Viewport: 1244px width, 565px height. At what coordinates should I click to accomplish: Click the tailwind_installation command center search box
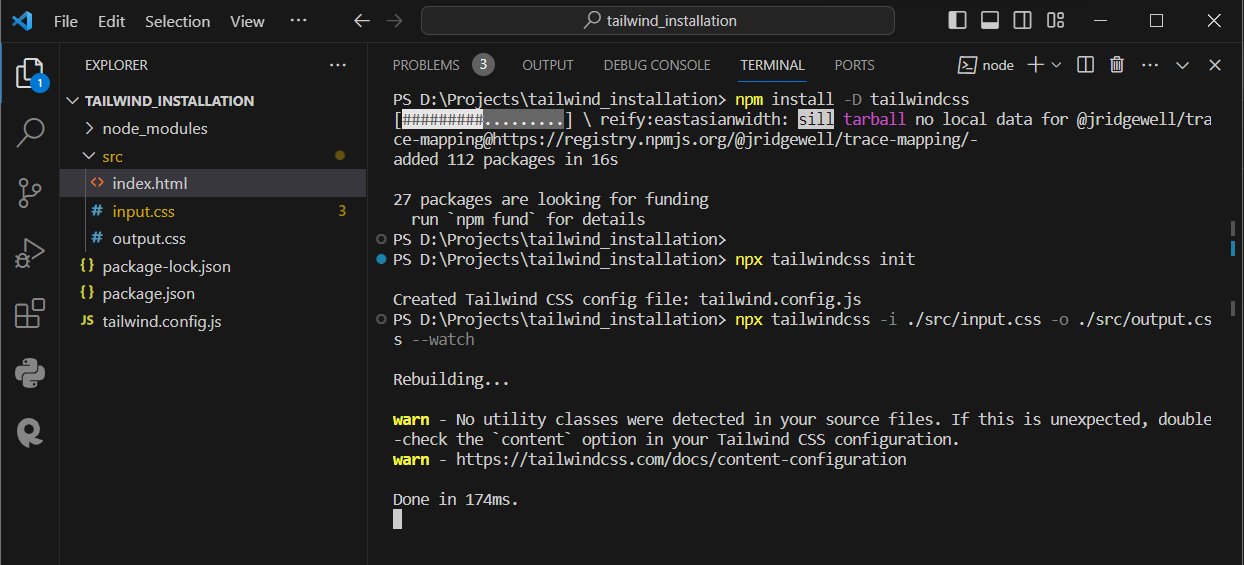coord(658,21)
